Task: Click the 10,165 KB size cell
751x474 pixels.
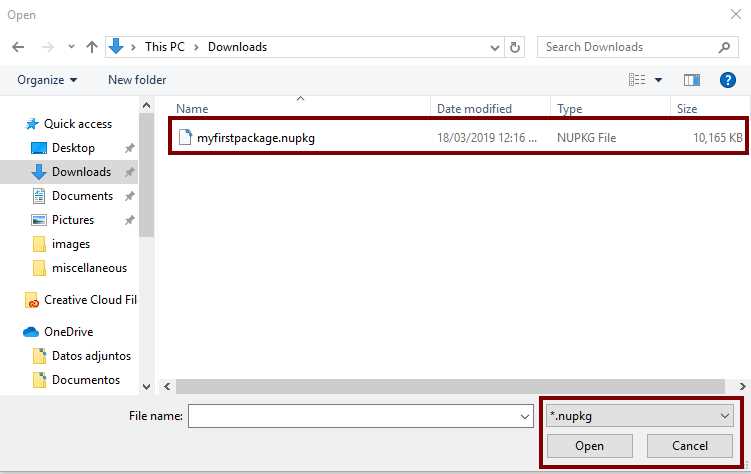Action: (x=717, y=138)
